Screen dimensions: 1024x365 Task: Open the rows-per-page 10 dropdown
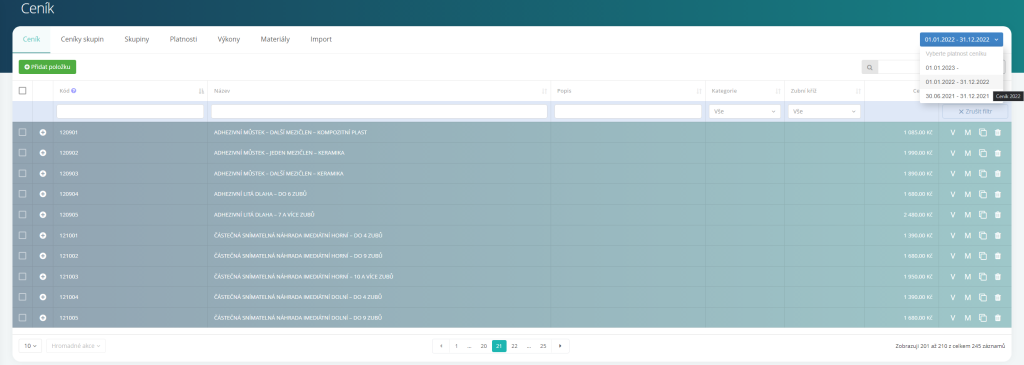30,346
